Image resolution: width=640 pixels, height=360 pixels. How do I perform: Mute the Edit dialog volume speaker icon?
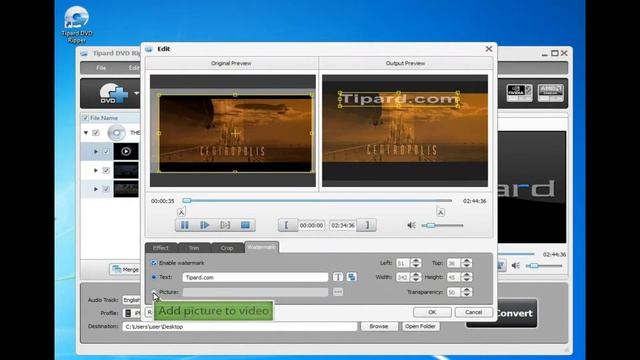point(411,225)
